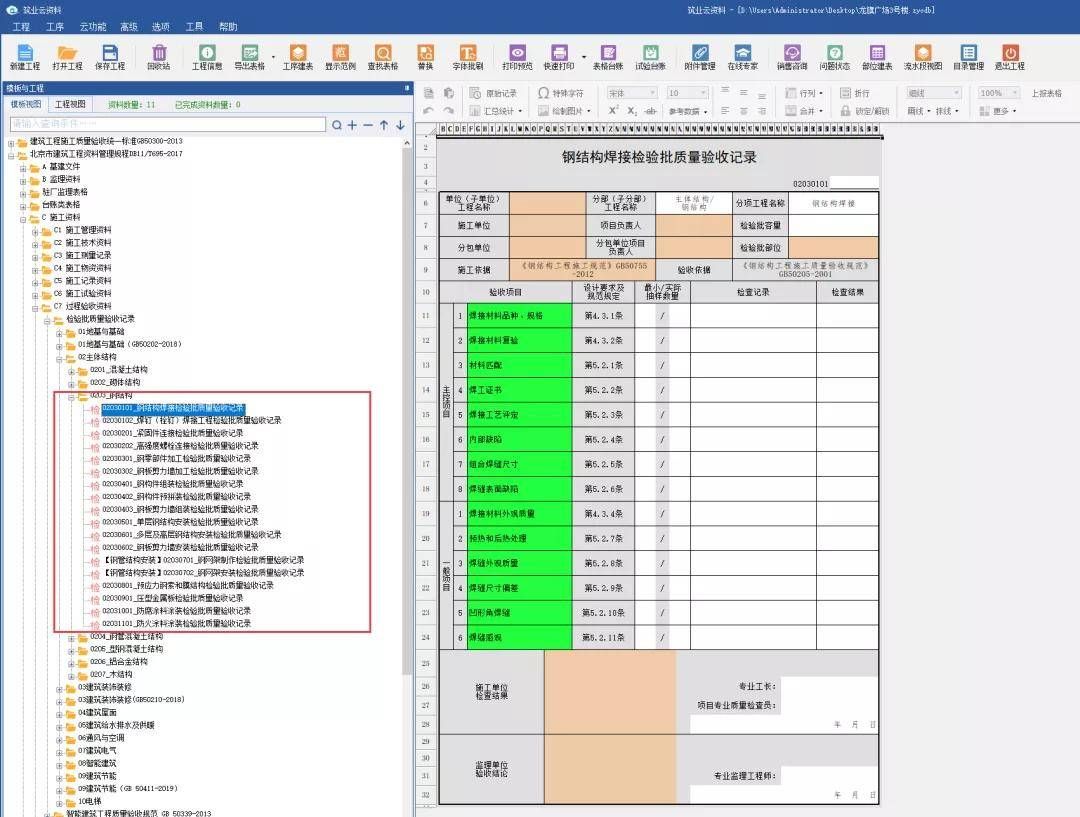Open a project with 打开工程
Viewport: 1080px width, 817px height.
coord(67,56)
